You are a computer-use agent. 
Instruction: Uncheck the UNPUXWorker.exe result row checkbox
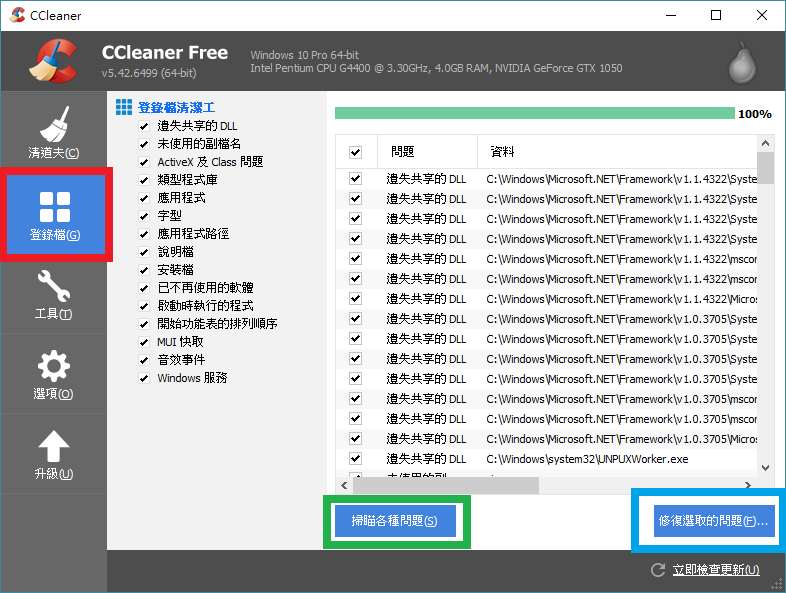pos(355,458)
